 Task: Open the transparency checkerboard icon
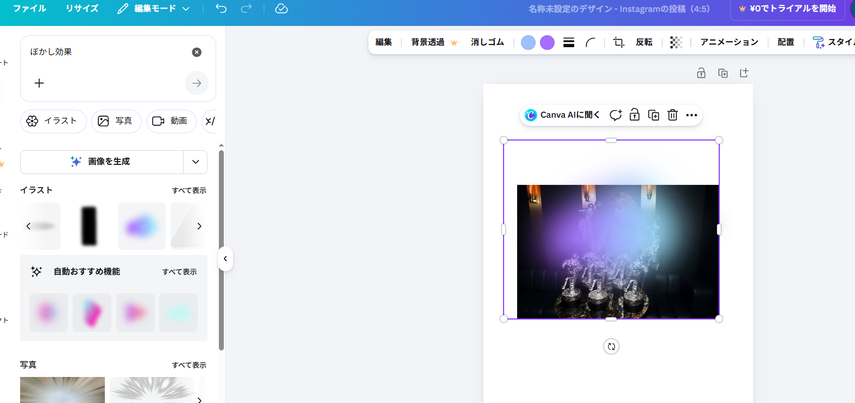pyautogui.click(x=676, y=43)
